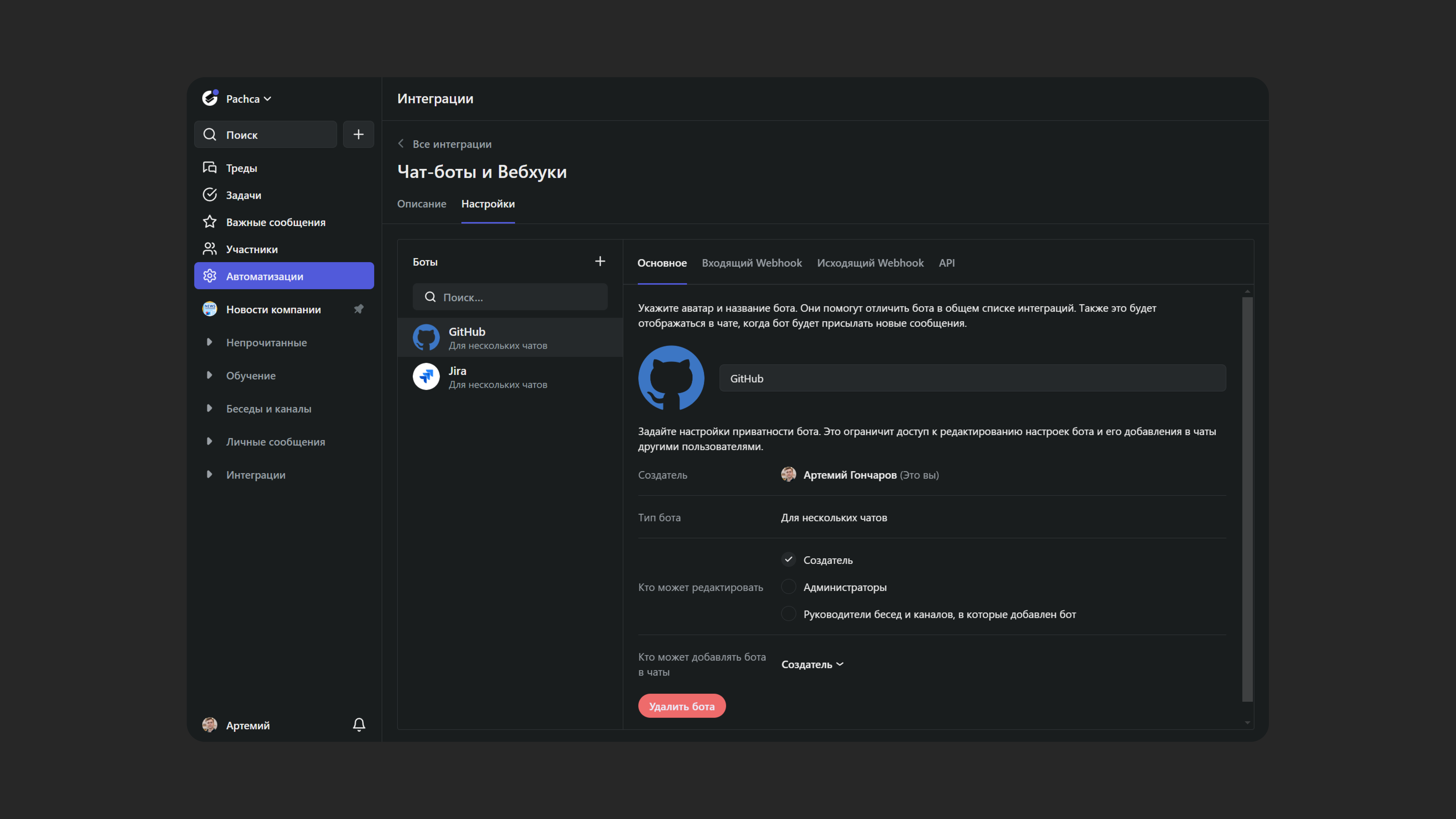Open the Создатель dropdown for adding the bot
1456x819 pixels.
click(812, 664)
